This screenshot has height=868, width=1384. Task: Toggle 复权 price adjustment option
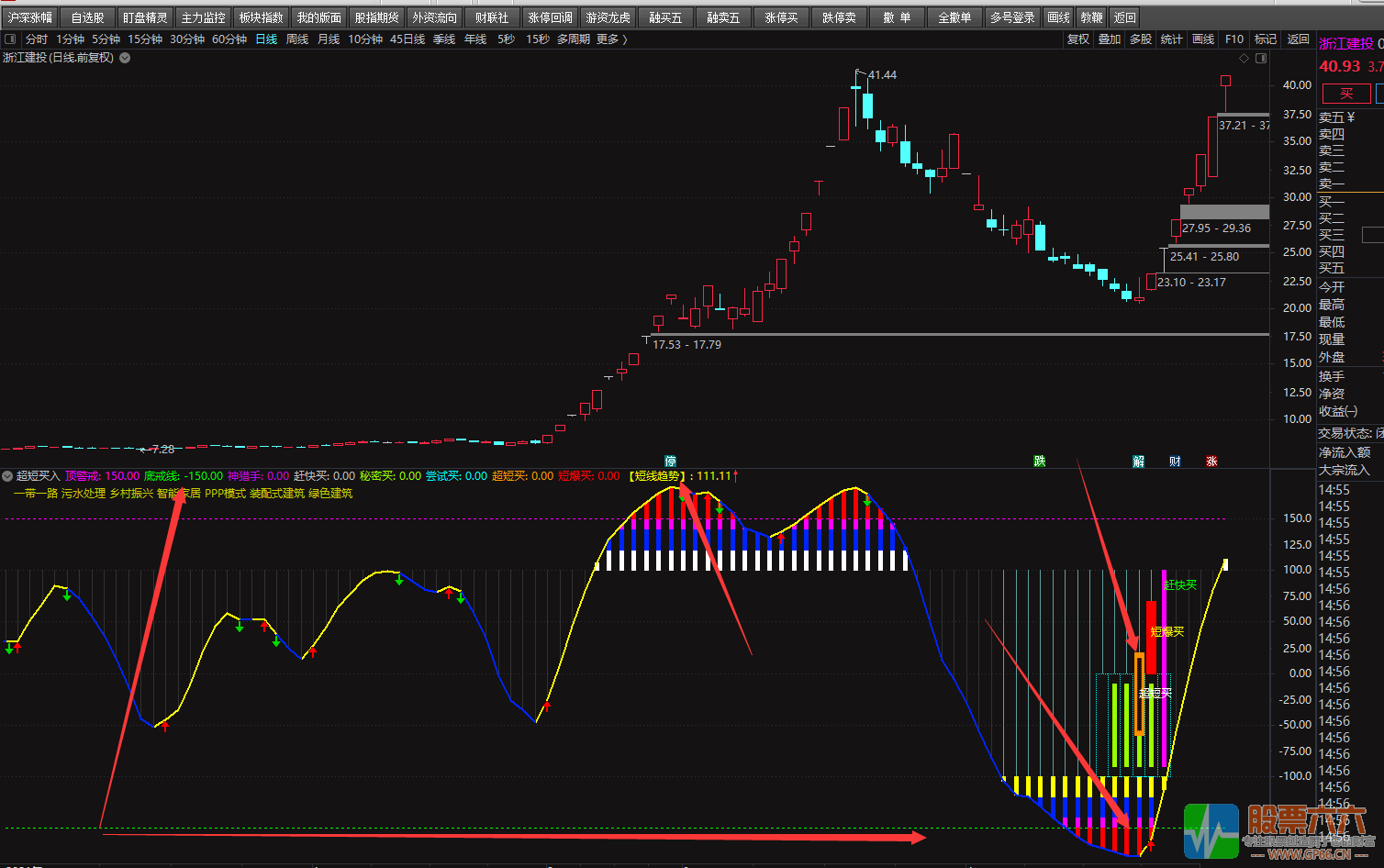[1078, 39]
